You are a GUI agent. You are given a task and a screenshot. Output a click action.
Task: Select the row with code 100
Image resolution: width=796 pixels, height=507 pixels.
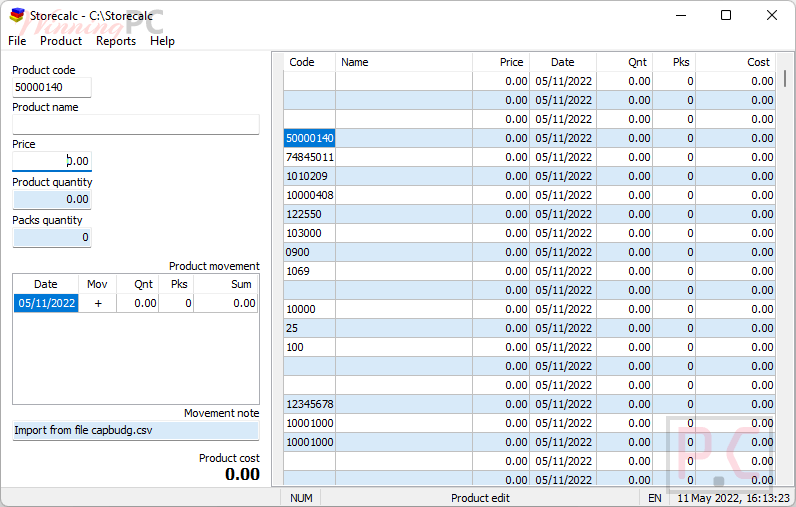(529, 347)
